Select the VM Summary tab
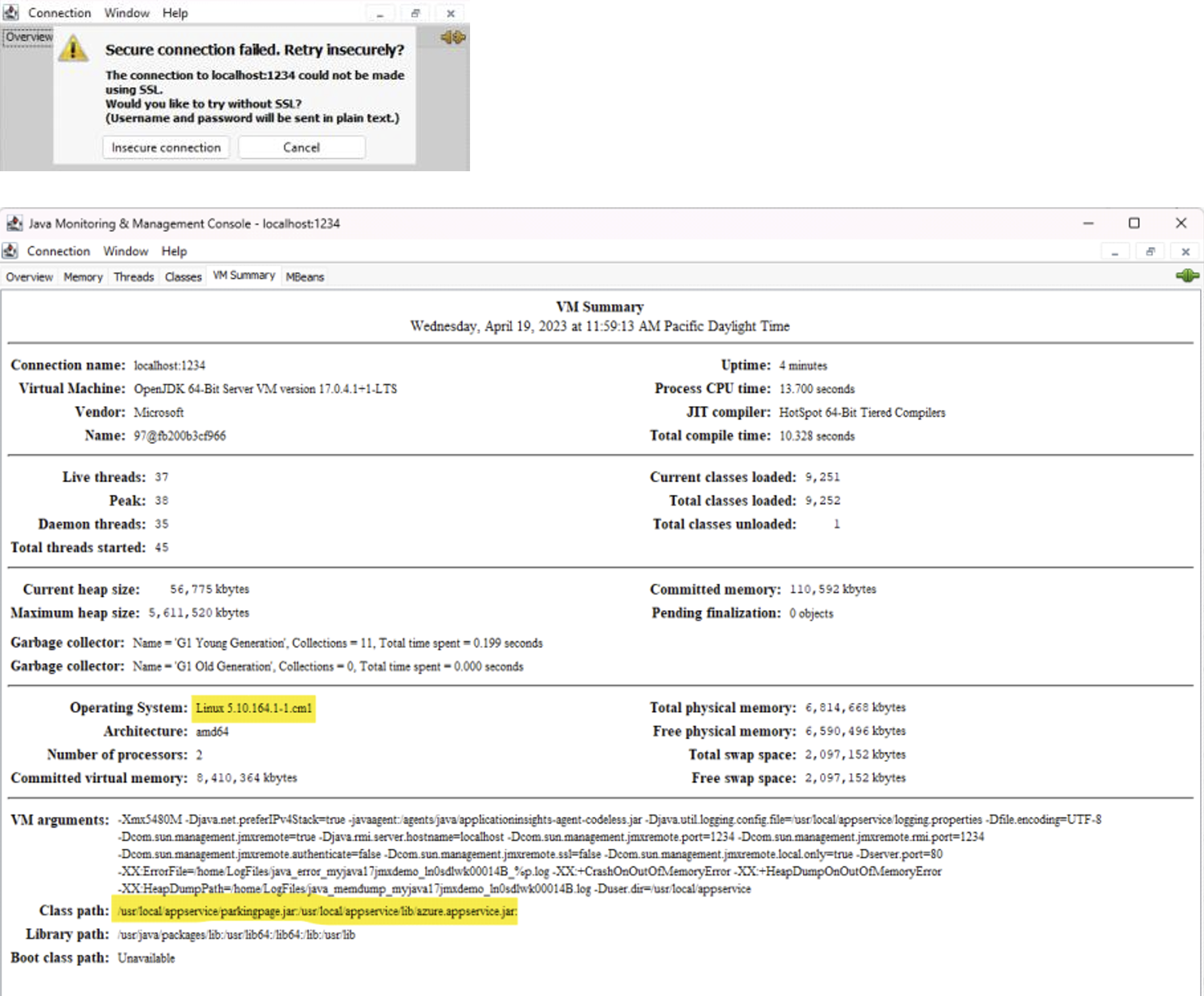 [244, 276]
